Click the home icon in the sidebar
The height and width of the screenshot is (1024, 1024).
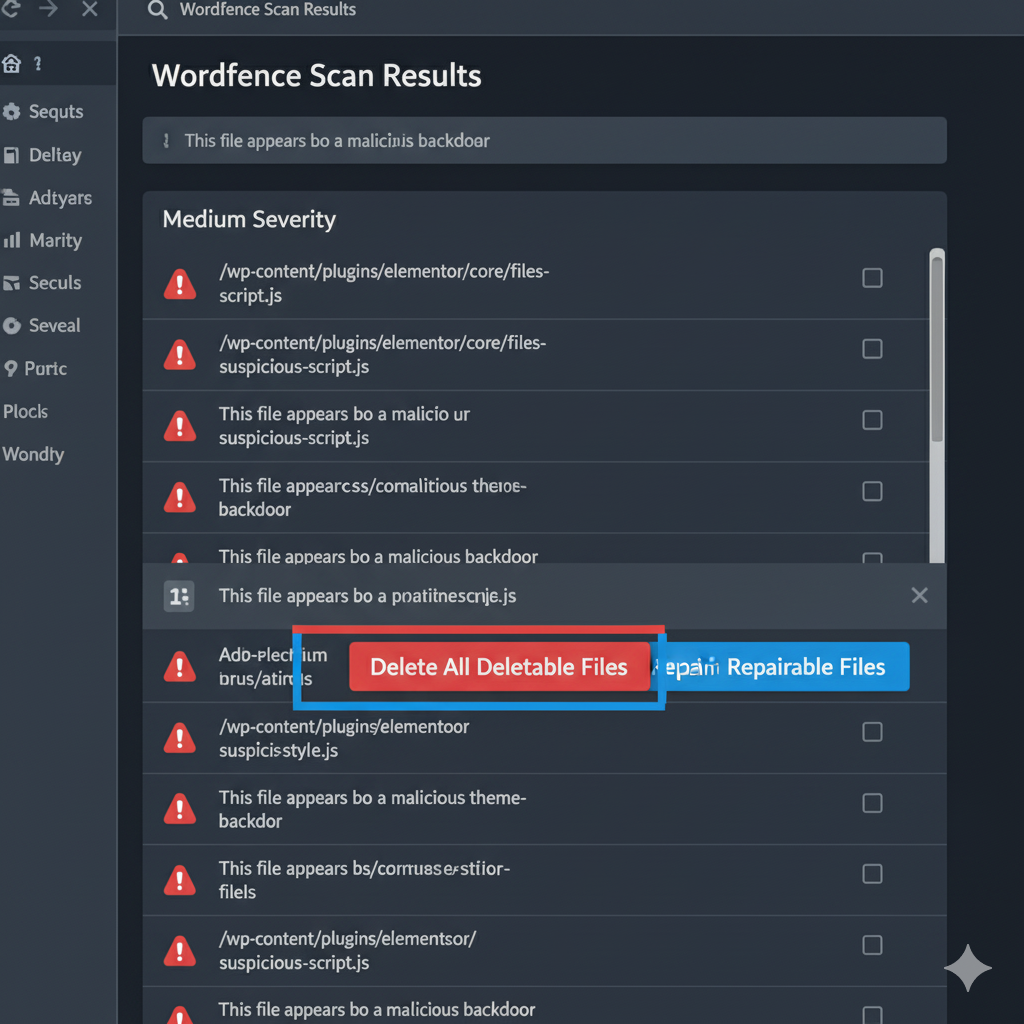click(12, 65)
